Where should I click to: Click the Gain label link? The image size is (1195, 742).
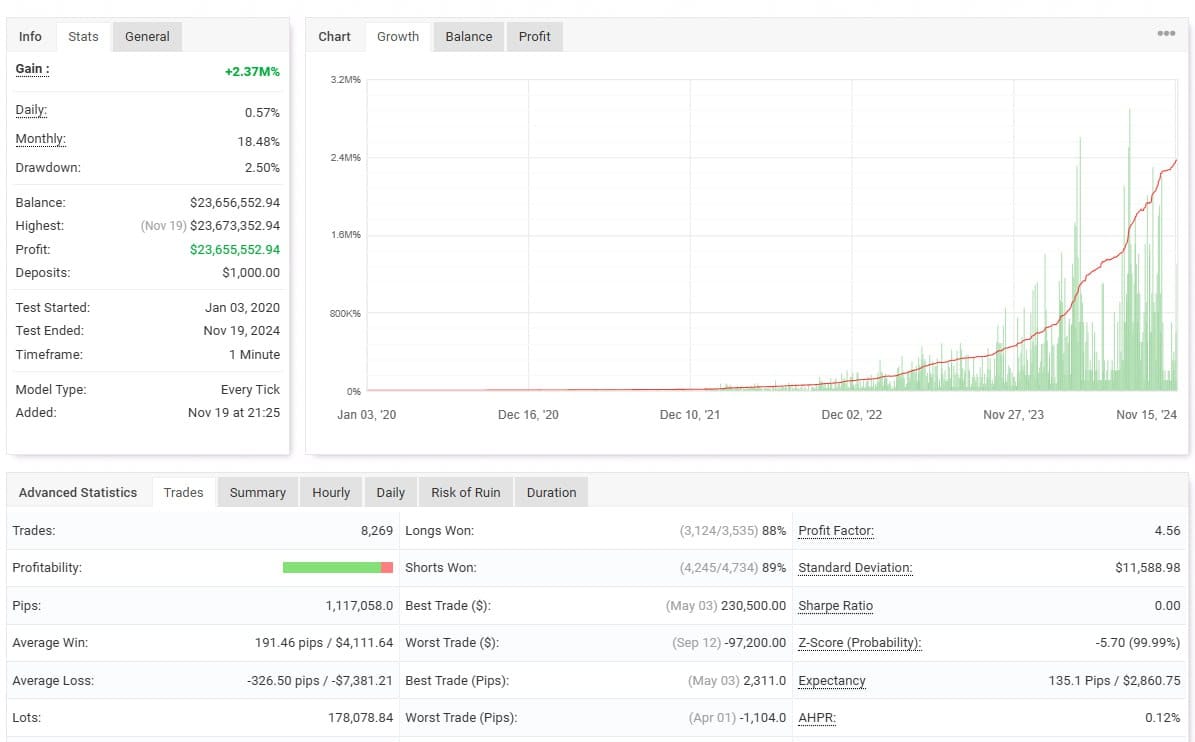(x=32, y=69)
